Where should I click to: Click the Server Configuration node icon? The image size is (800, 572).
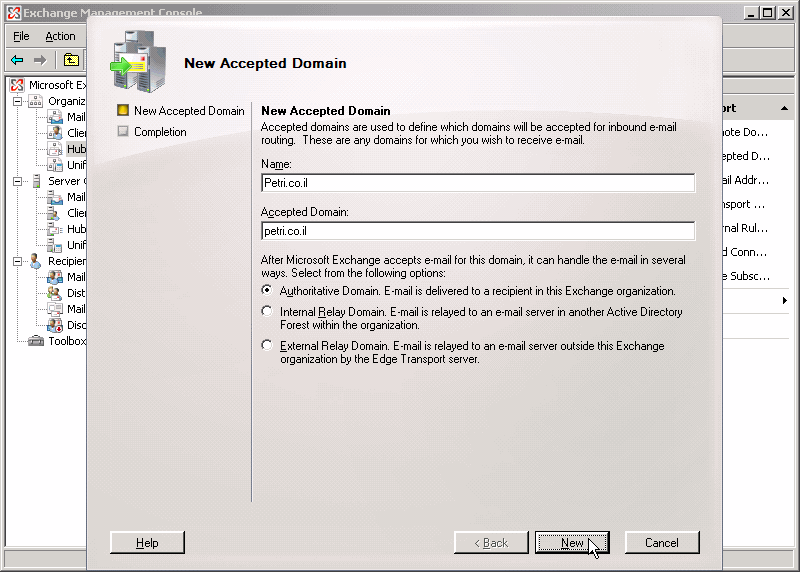pos(36,181)
